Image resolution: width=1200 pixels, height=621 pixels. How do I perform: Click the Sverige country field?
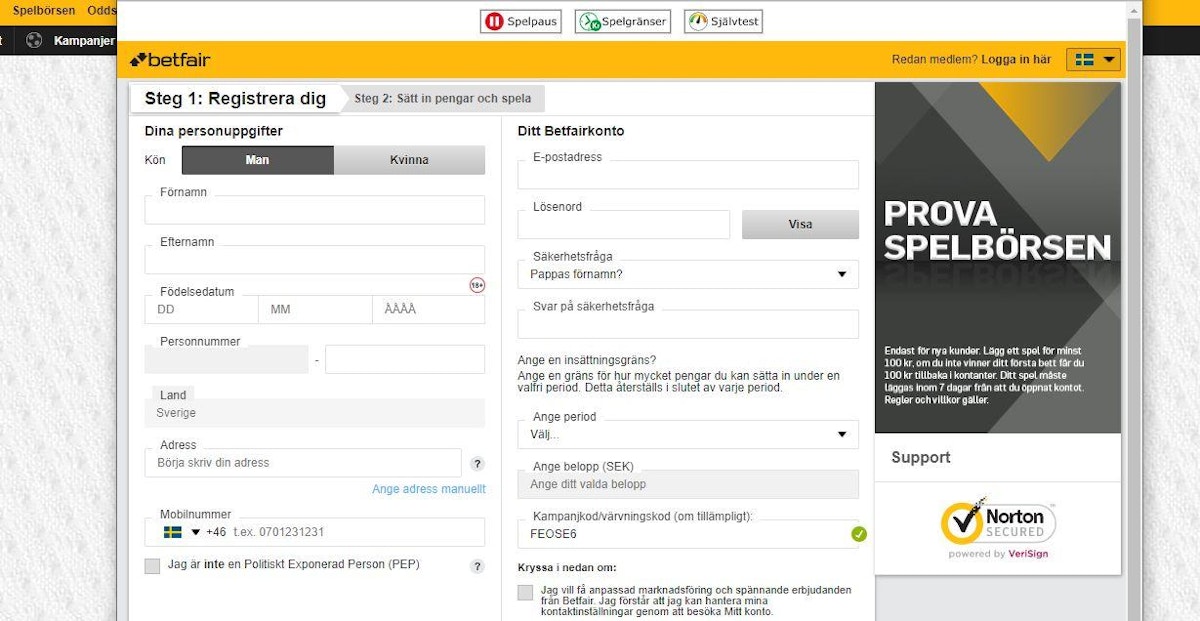[x=315, y=413]
